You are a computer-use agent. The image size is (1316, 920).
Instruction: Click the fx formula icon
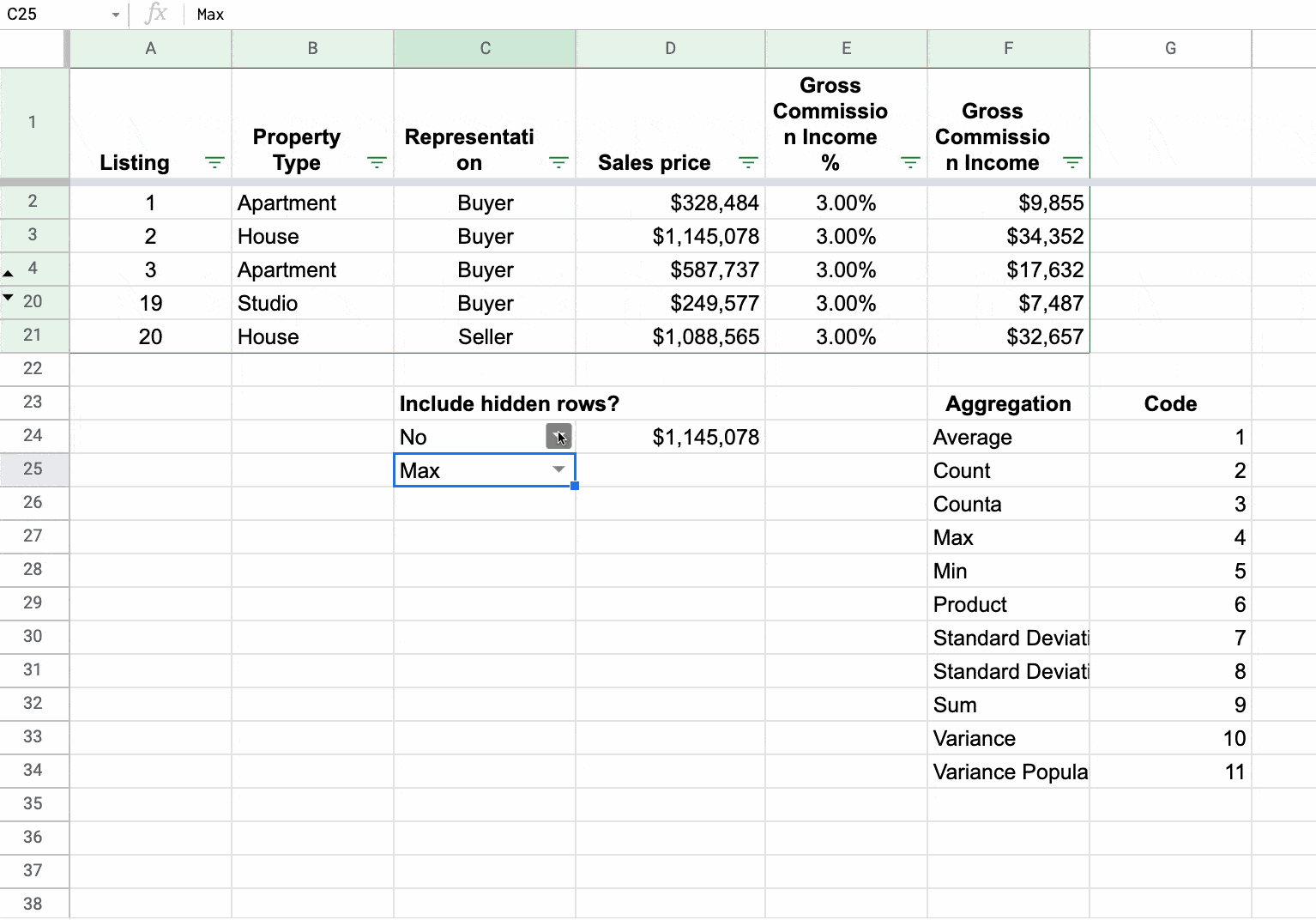[156, 14]
